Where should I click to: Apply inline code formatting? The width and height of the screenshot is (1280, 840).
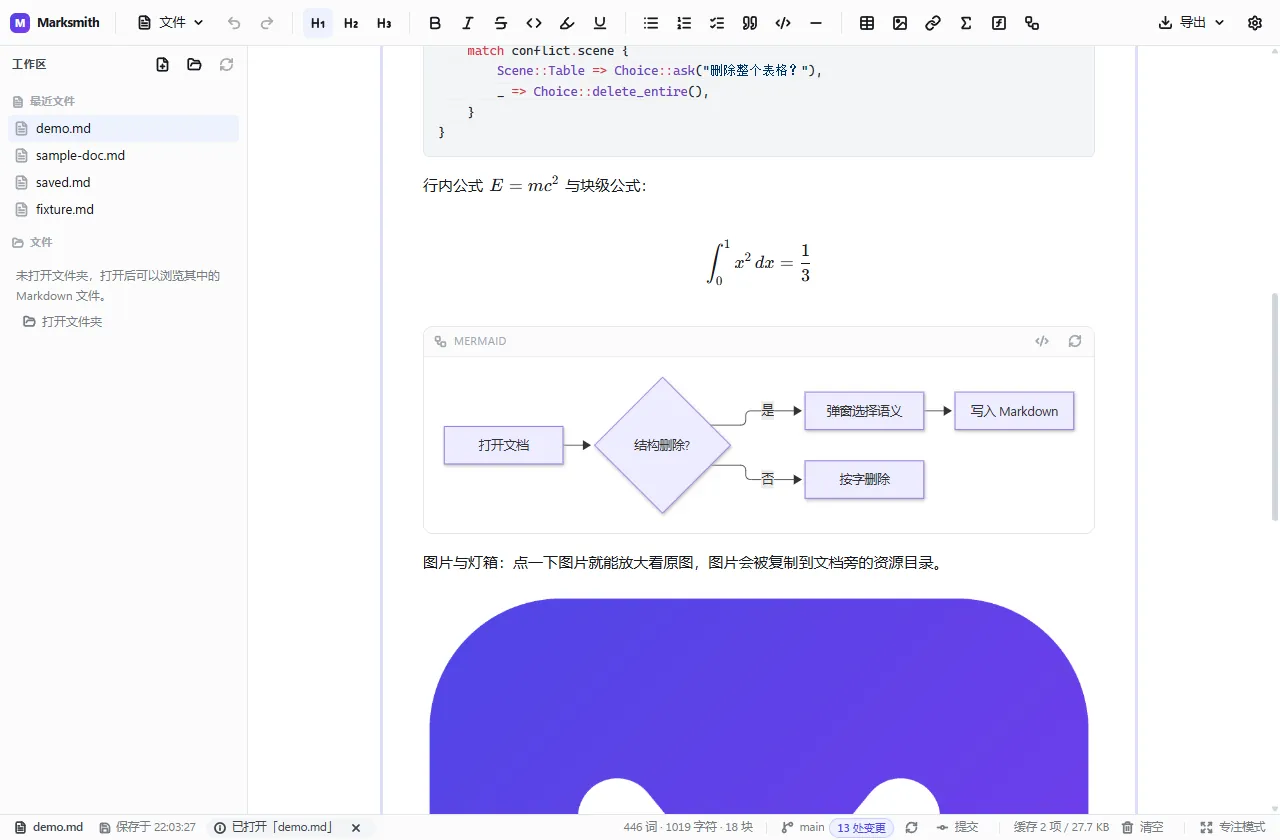534,23
